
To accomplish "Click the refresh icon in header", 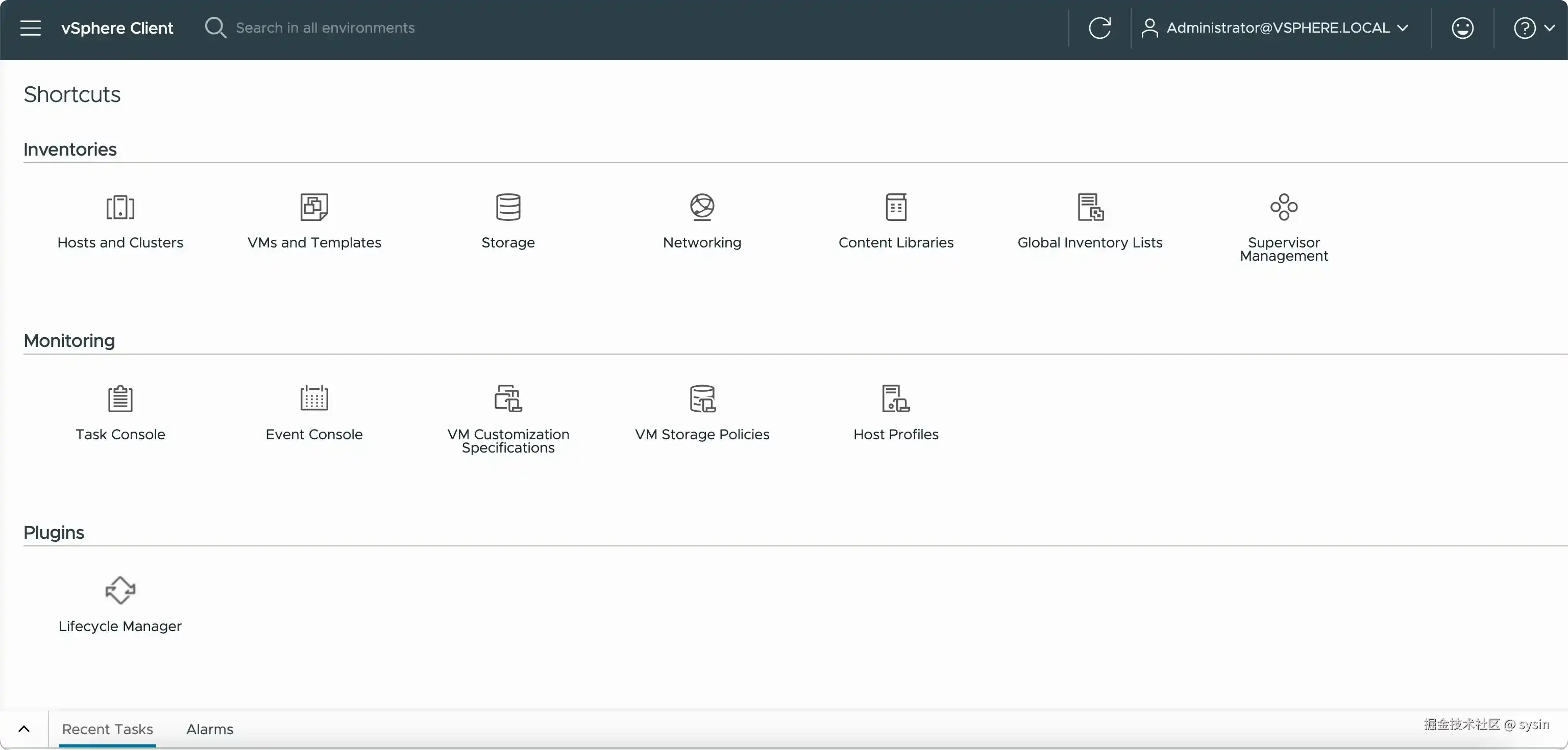I will pos(1099,28).
